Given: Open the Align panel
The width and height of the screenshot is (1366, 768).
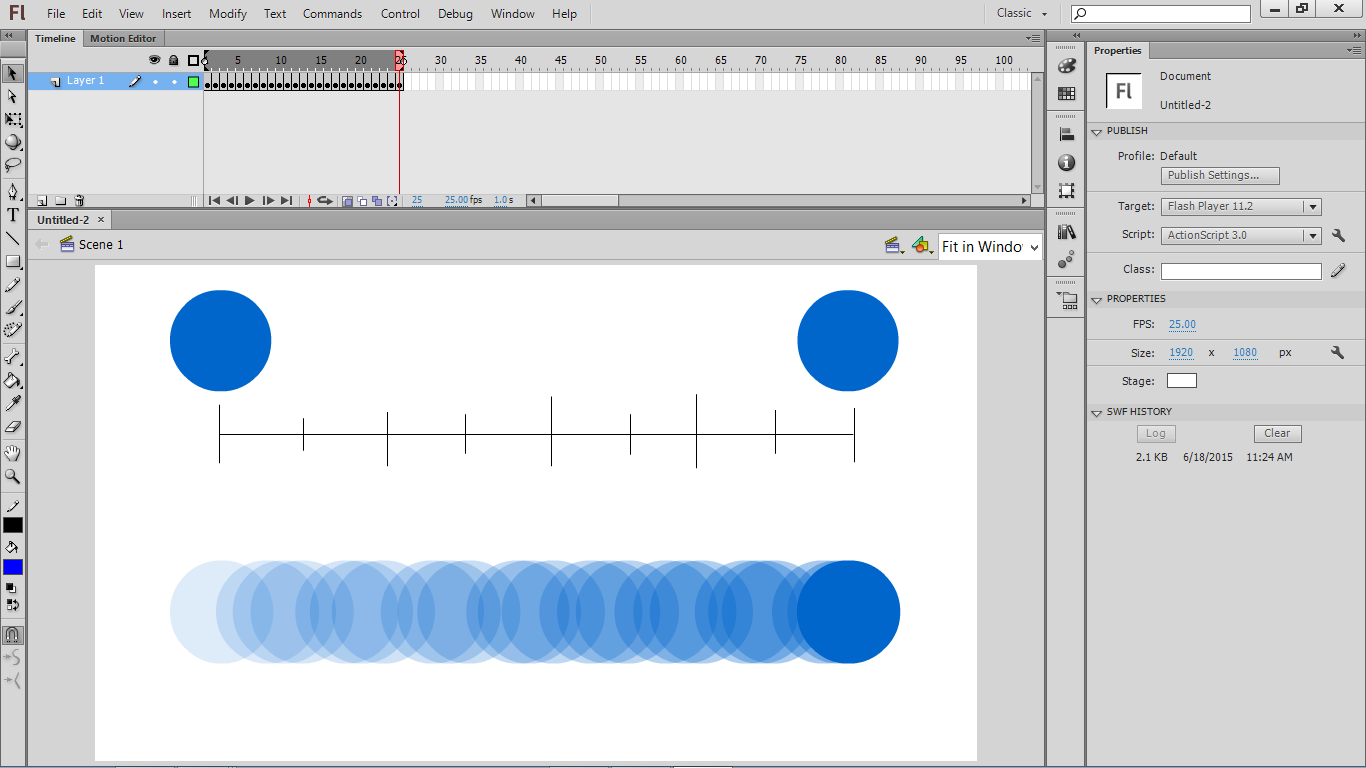Looking at the screenshot, I should click(1066, 133).
